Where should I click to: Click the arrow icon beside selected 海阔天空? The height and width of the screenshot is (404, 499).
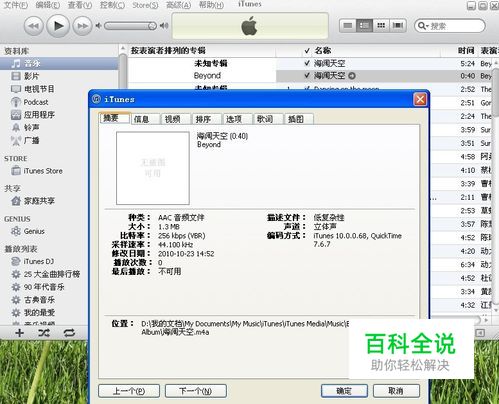[352, 76]
